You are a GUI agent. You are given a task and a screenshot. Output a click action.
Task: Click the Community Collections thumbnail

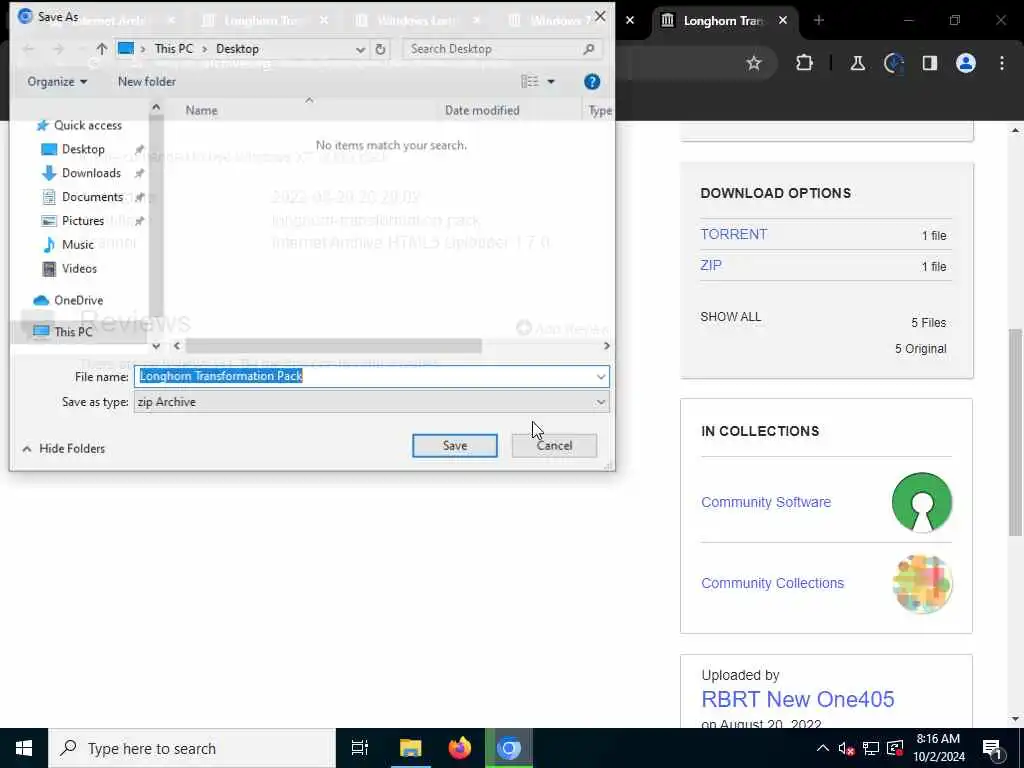[x=921, y=583]
